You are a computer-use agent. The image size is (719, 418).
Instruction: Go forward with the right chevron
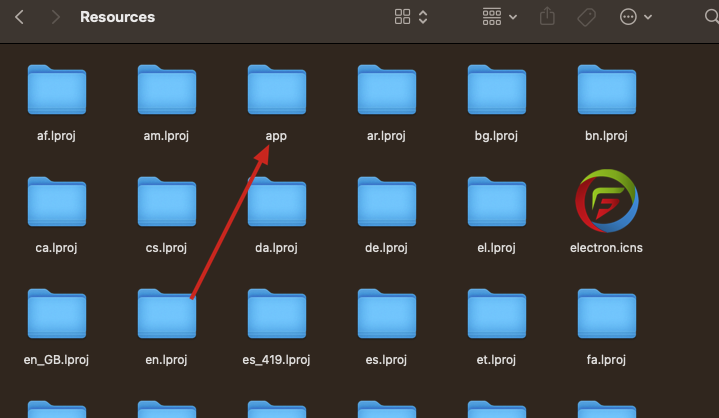coord(55,17)
